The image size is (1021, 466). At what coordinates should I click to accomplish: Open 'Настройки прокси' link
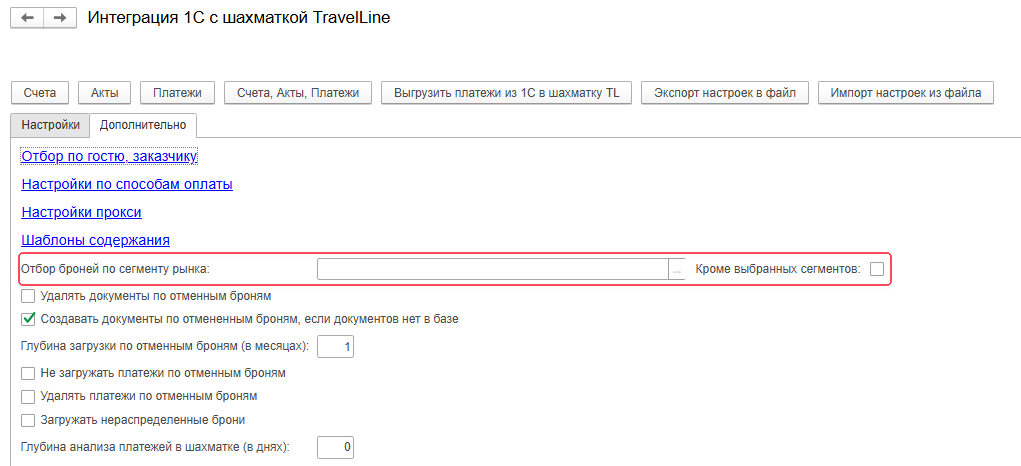pos(81,212)
